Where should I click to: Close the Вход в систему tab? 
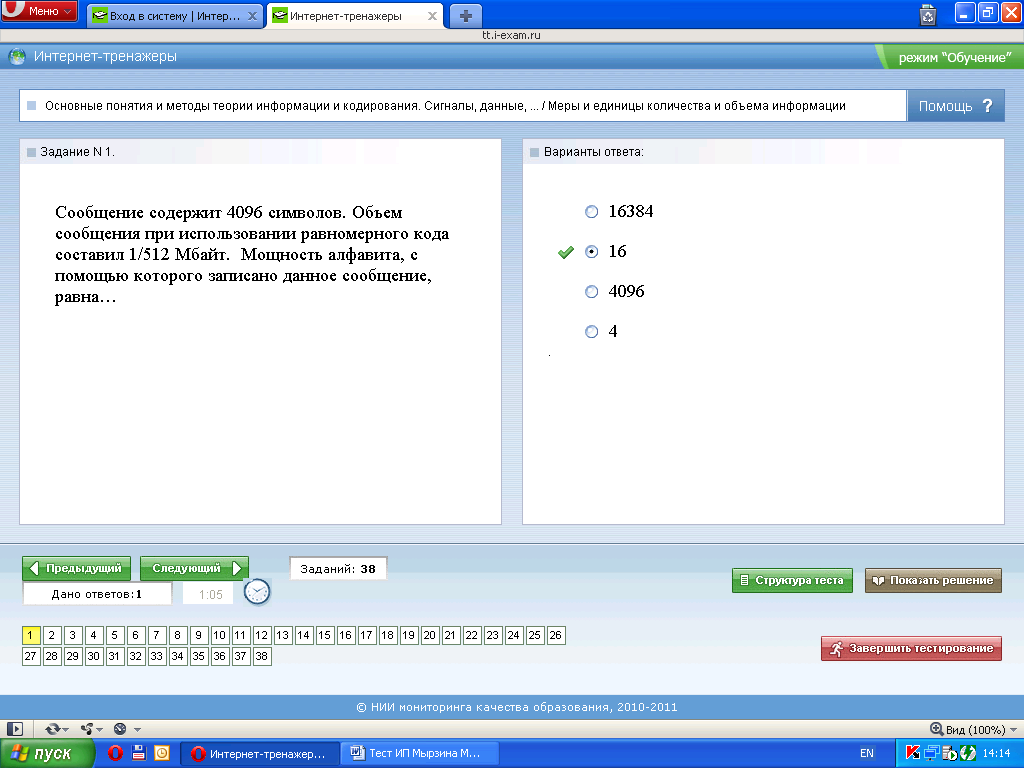253,16
